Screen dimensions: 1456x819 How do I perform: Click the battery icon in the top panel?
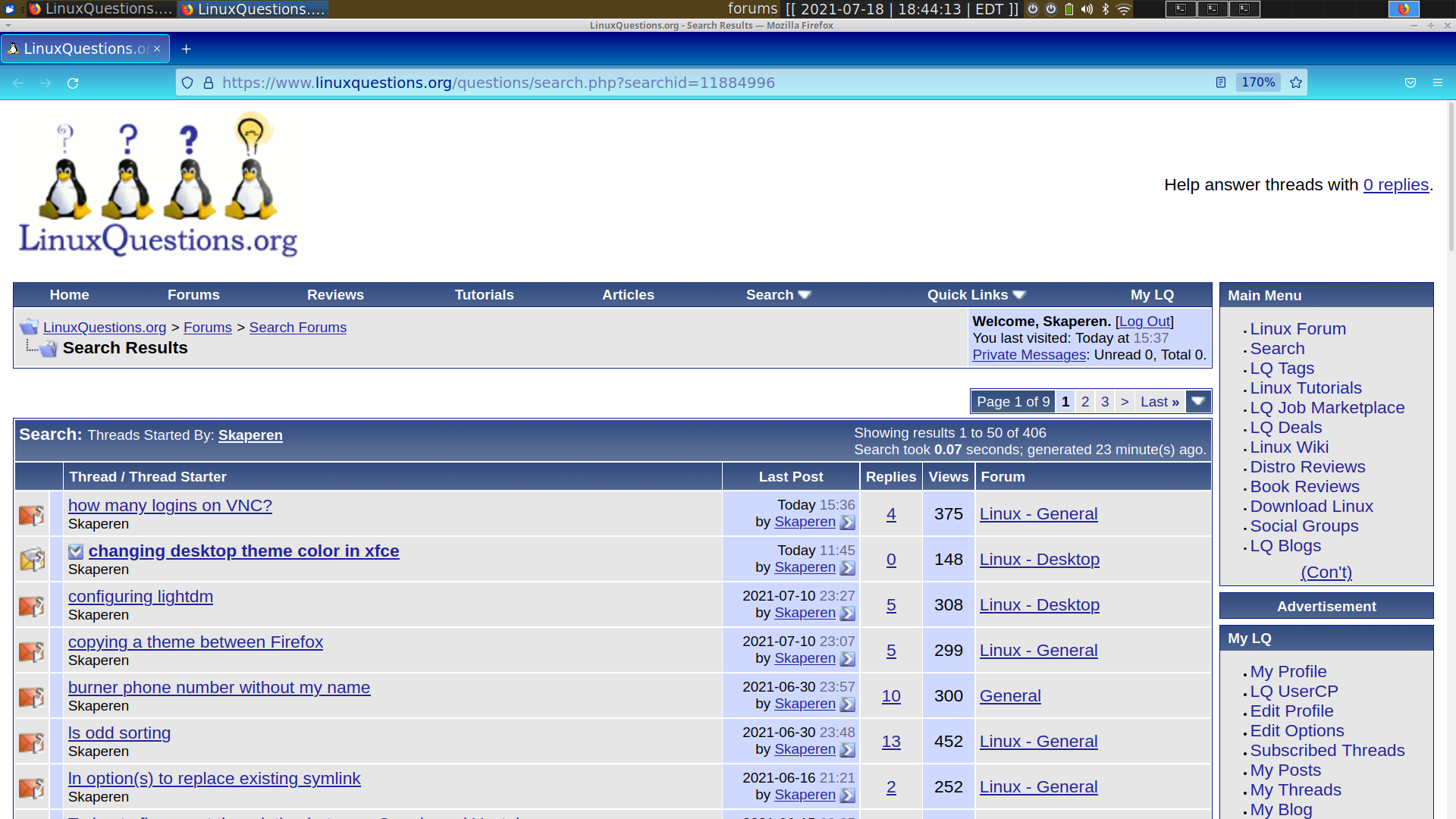pos(1069,9)
